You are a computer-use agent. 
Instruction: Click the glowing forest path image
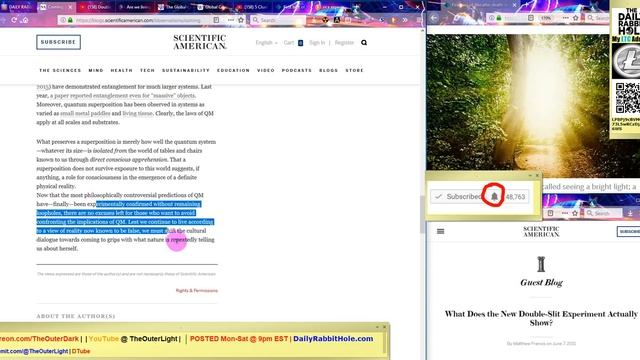point(518,106)
